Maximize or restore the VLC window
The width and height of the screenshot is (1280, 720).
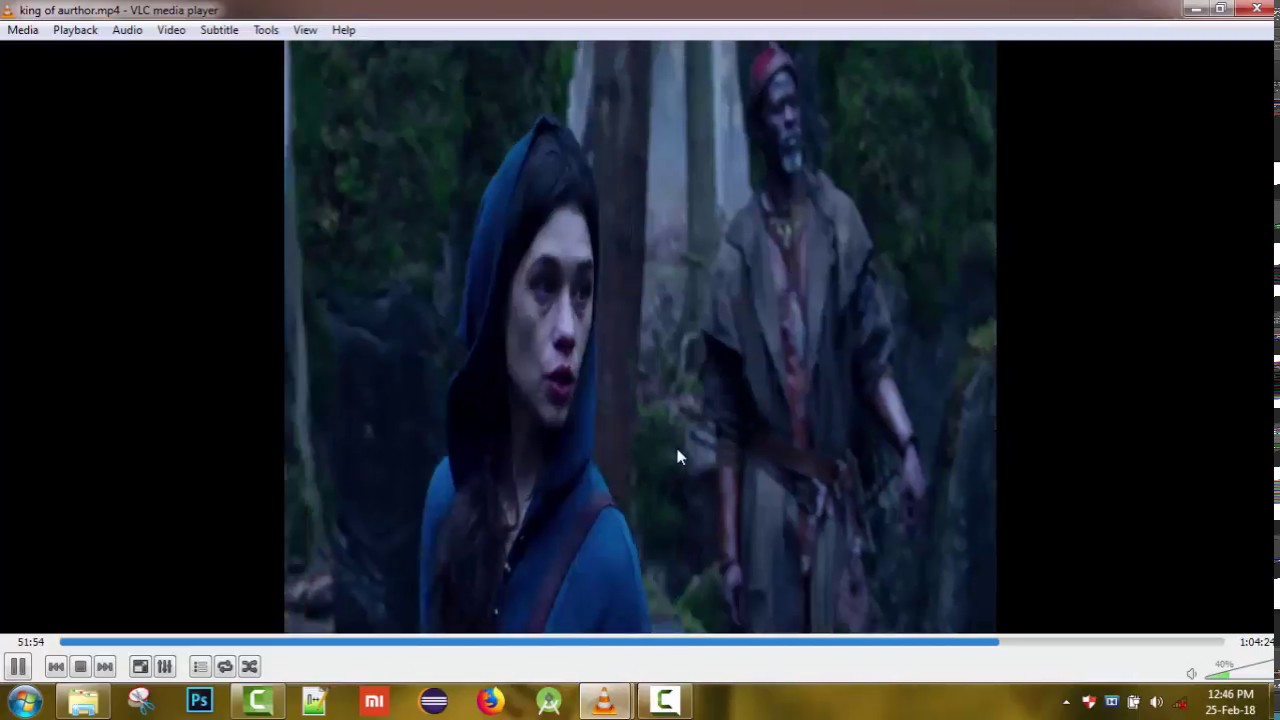(1221, 9)
